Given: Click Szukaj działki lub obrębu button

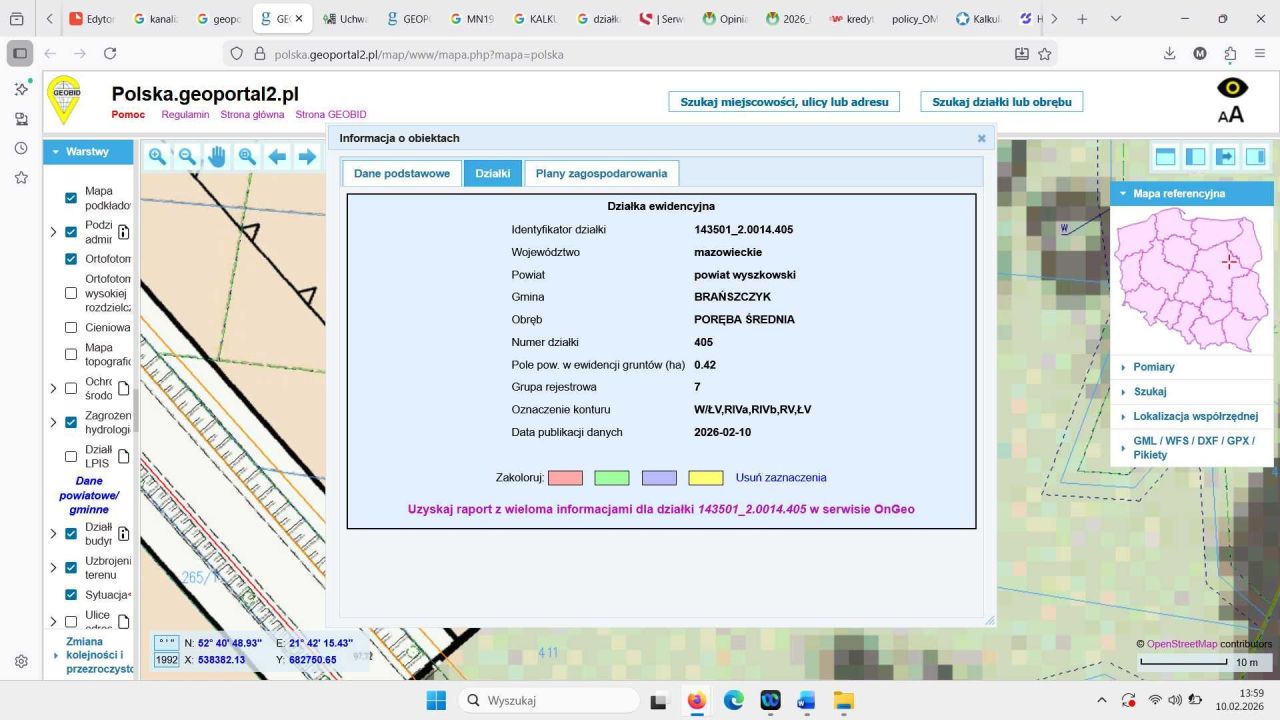Looking at the screenshot, I should point(1002,102).
